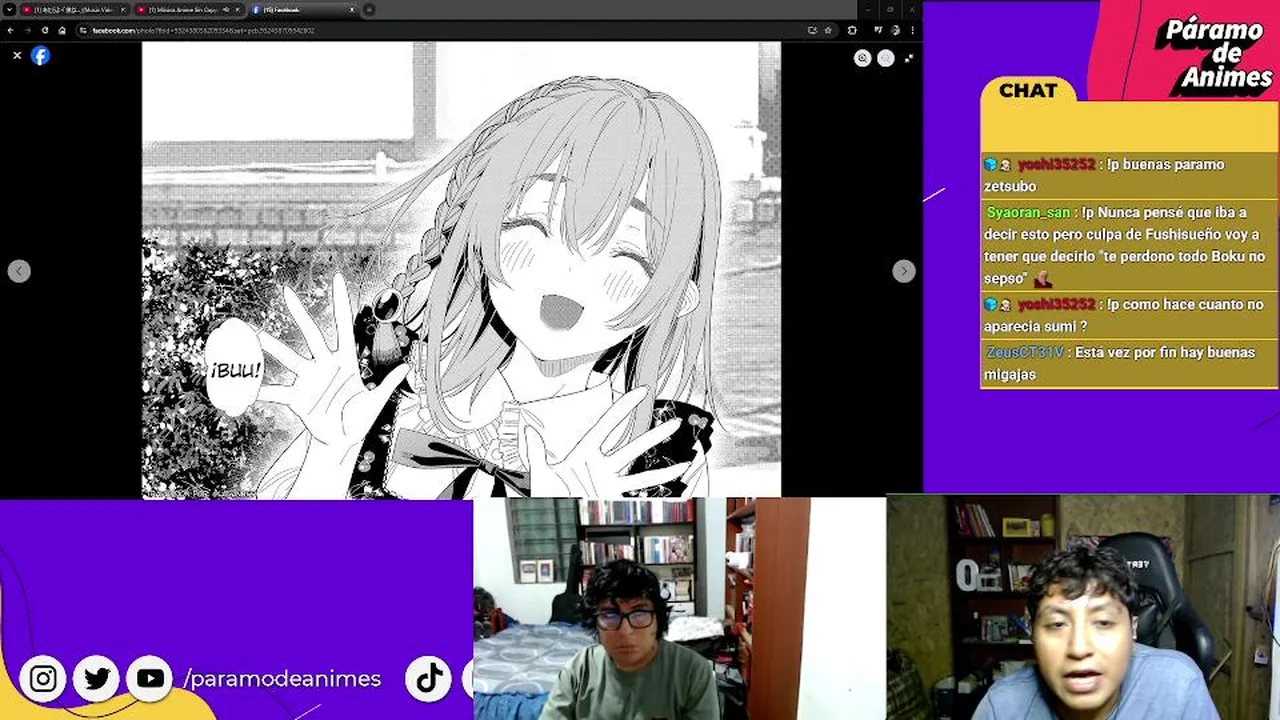This screenshot has width=1280, height=720.
Task: Close the Facebook tab
Action: coord(352,9)
